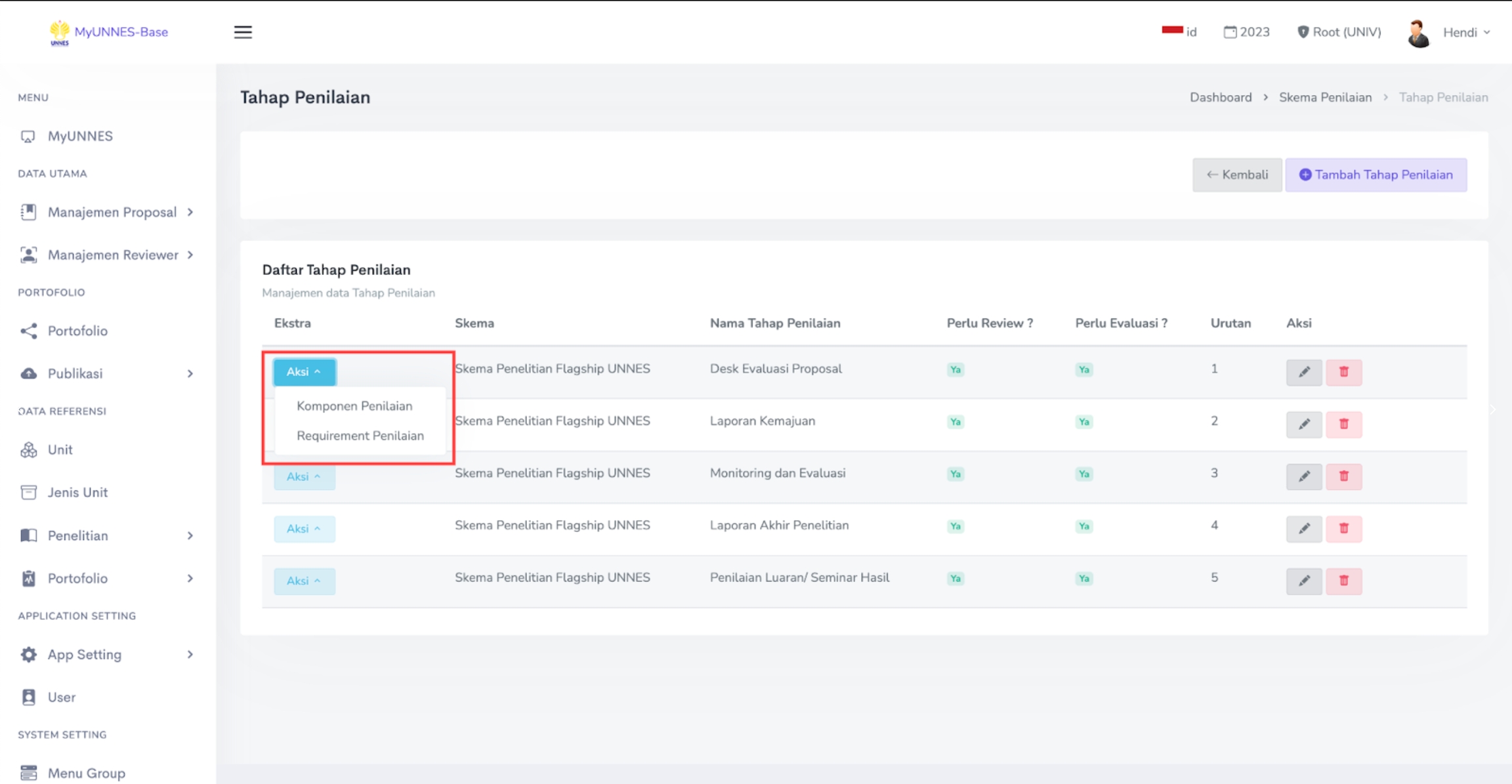Select Requirement Penilaian from the Aksi menu
The height and width of the screenshot is (784, 1512).
click(360, 436)
